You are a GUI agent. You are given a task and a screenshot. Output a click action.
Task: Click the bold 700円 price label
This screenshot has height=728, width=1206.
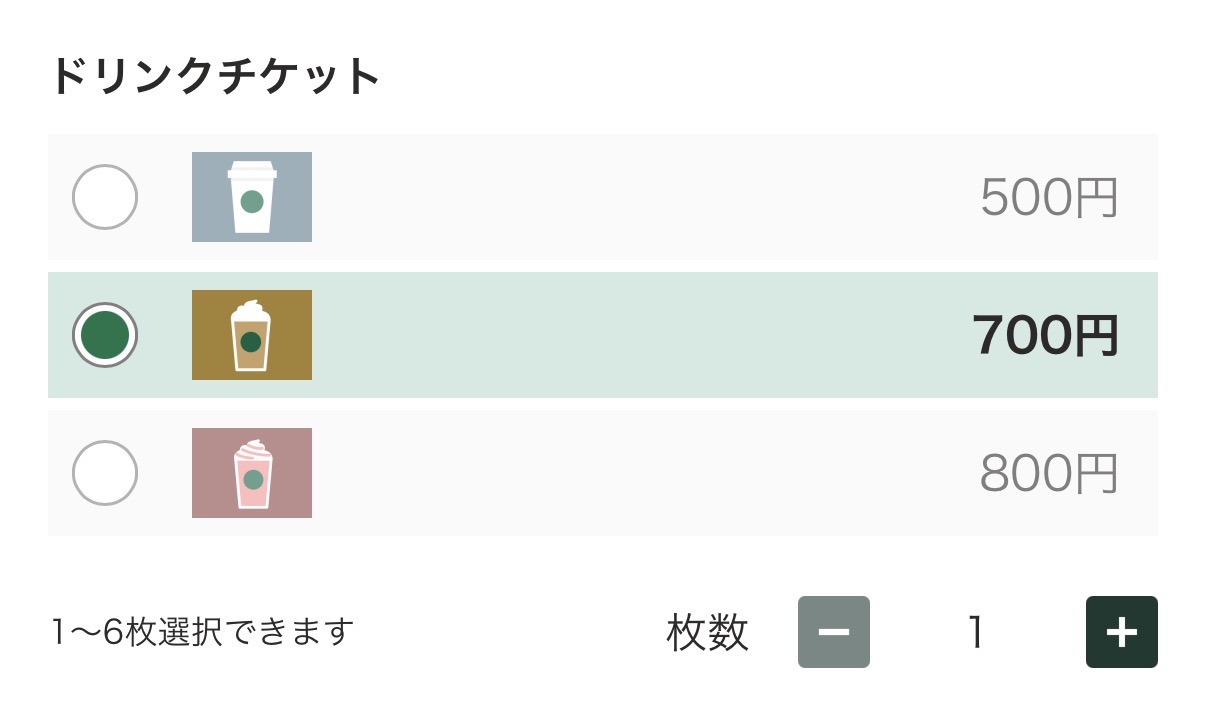pyautogui.click(x=1045, y=336)
